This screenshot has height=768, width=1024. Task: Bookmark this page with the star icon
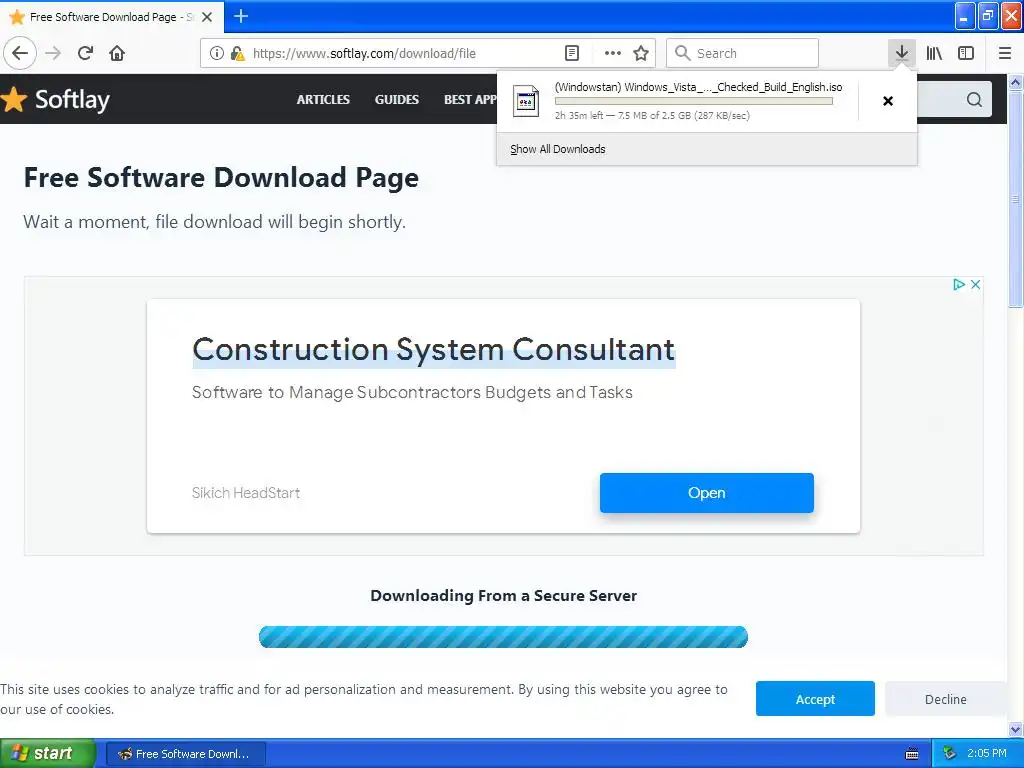[641, 53]
